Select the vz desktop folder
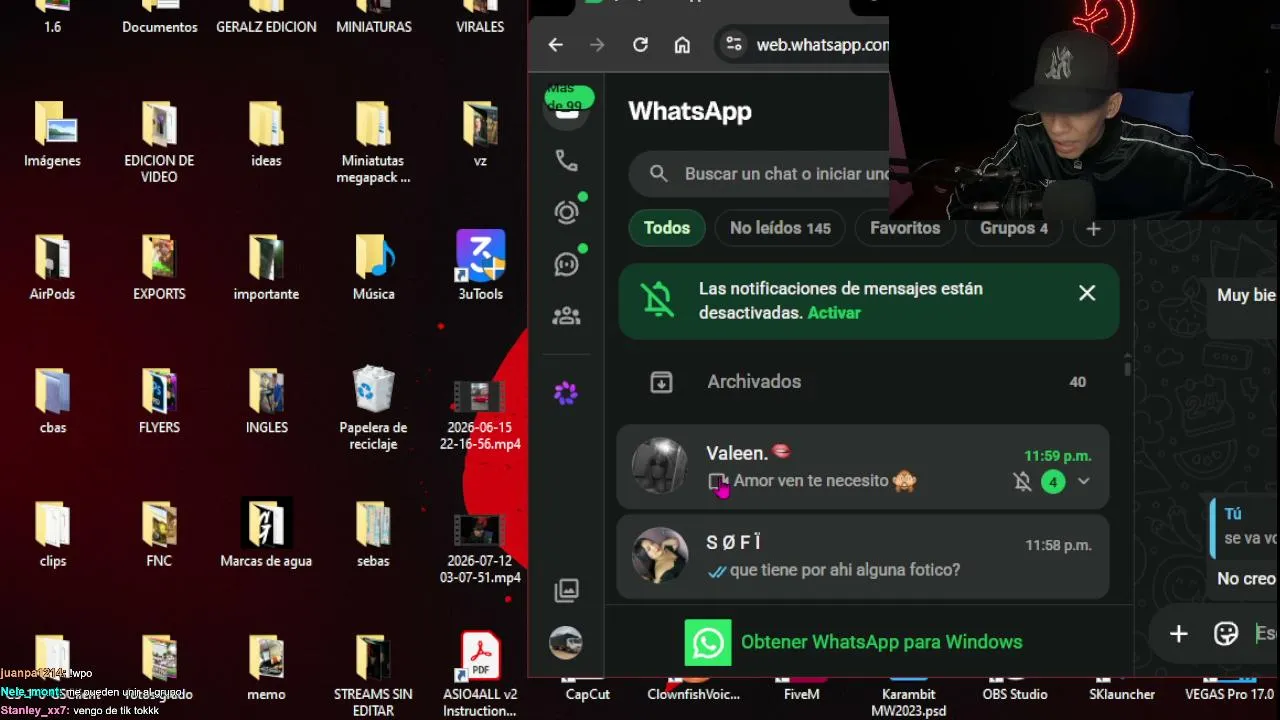The width and height of the screenshot is (1280, 720). pos(480,135)
